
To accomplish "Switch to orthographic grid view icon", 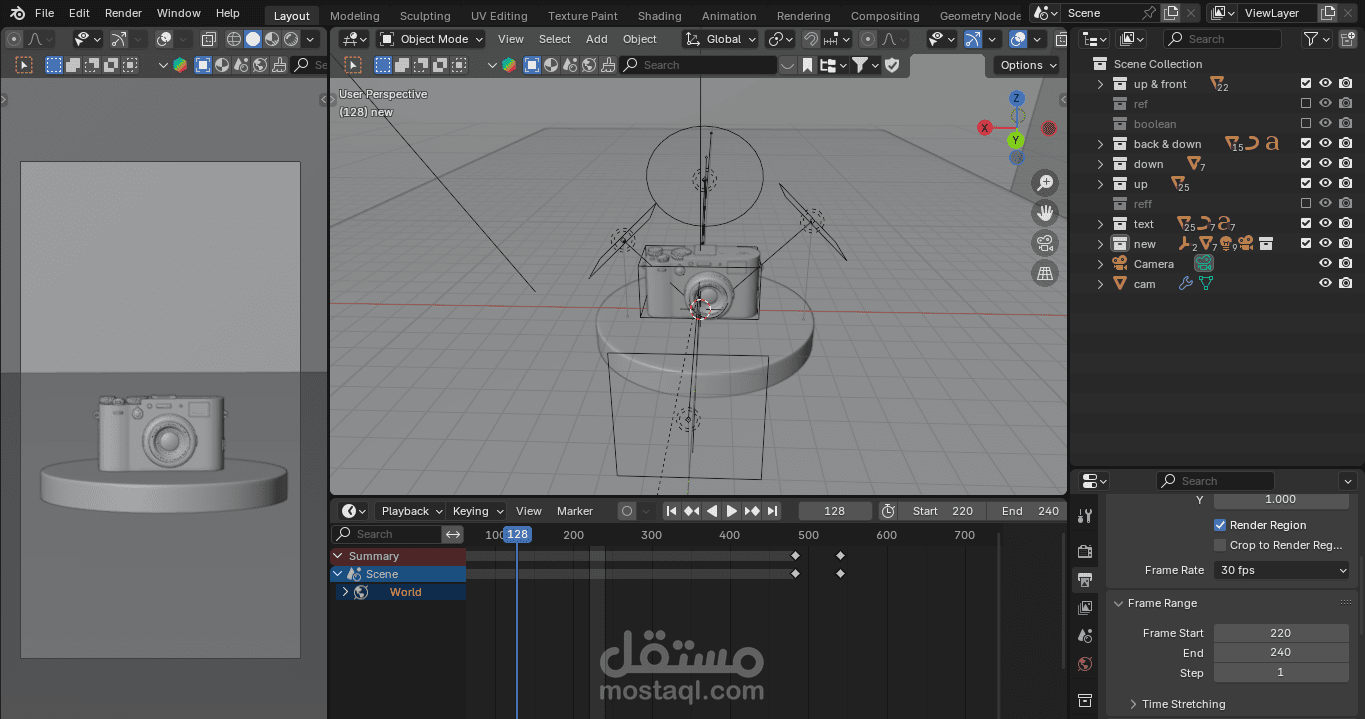I will [1045, 273].
